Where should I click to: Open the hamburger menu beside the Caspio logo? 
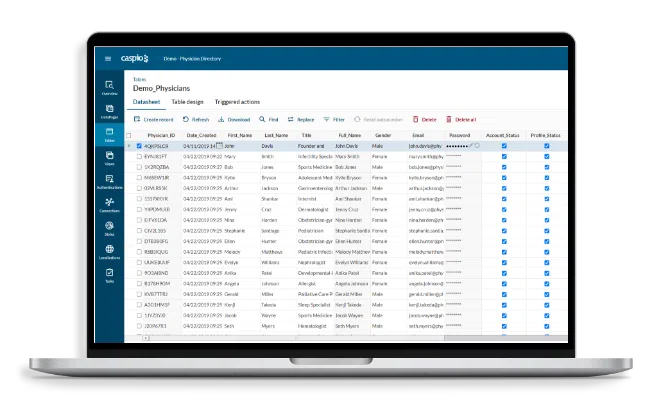pyautogui.click(x=108, y=59)
